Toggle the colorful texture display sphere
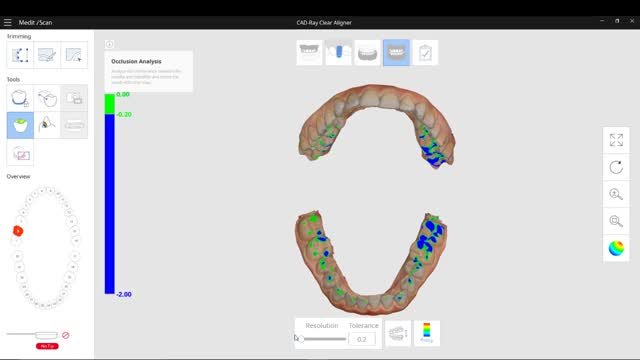This screenshot has height=360, width=640. click(x=616, y=248)
